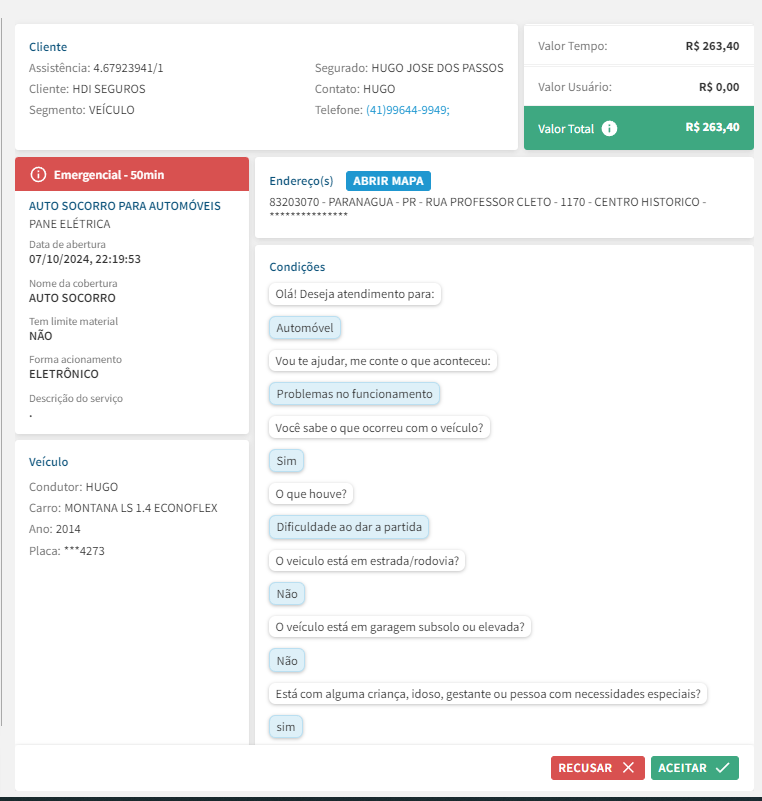Screen dimensions: 762x801
Task: Click the Endereço(s) section heading
Action: point(301,181)
